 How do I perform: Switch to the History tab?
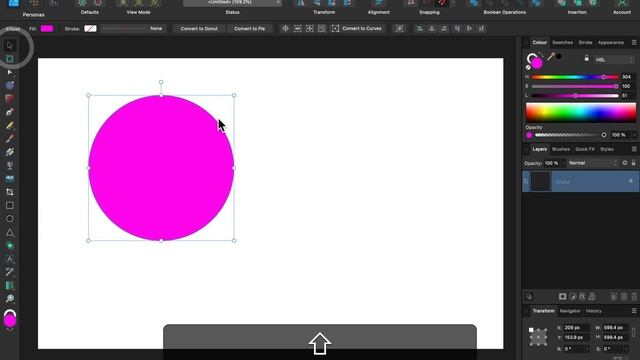click(x=593, y=311)
